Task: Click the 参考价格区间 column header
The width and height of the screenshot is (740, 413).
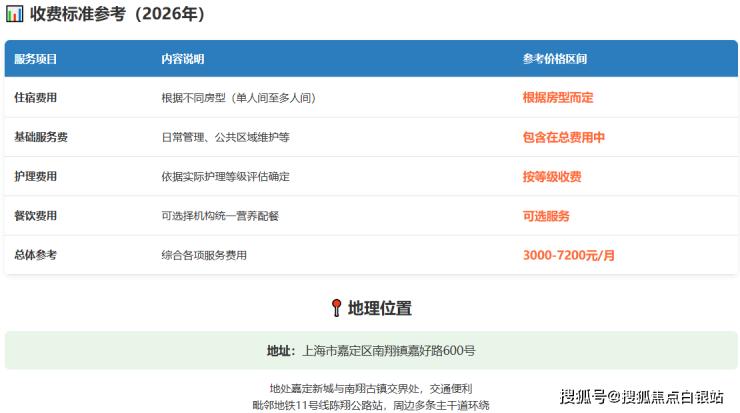Action: (x=554, y=59)
